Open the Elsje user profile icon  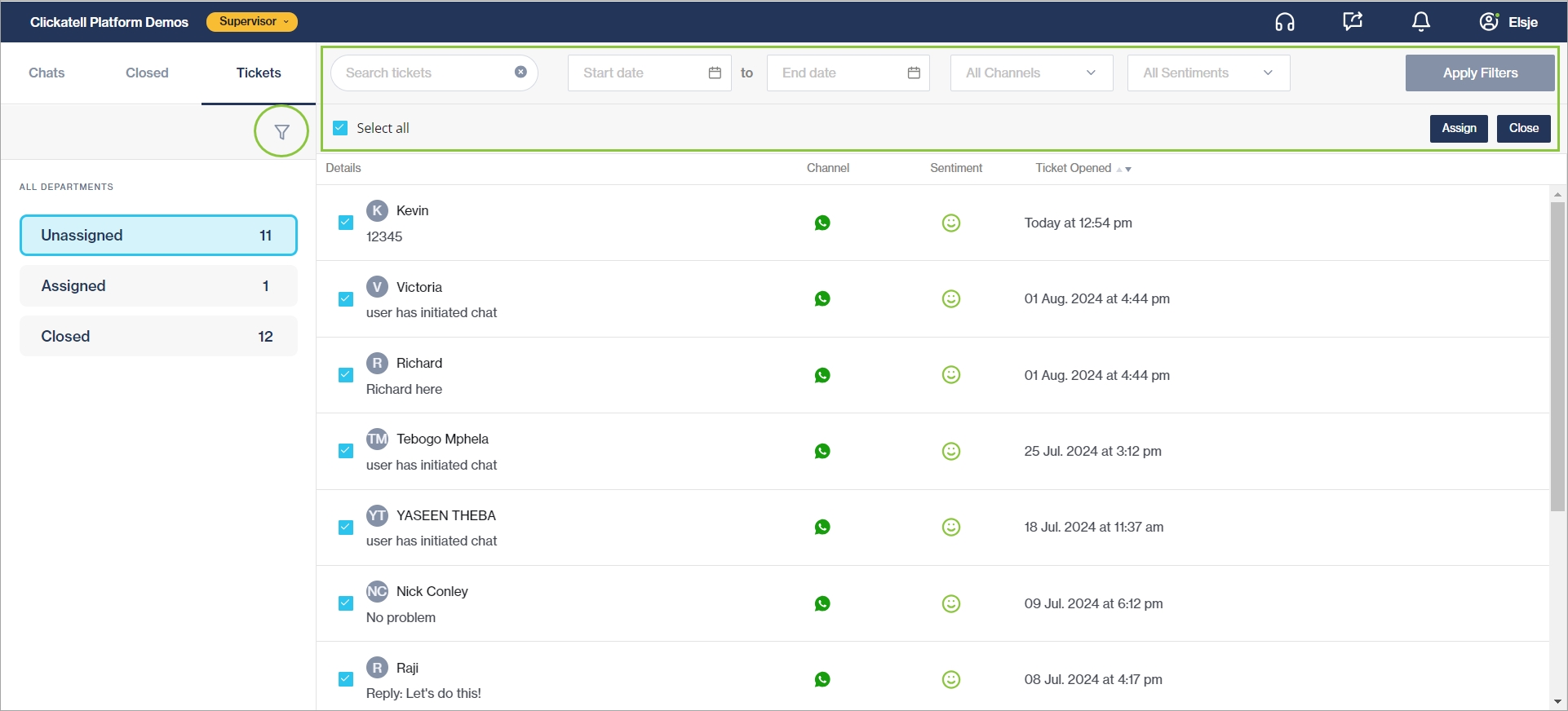pyautogui.click(x=1488, y=22)
